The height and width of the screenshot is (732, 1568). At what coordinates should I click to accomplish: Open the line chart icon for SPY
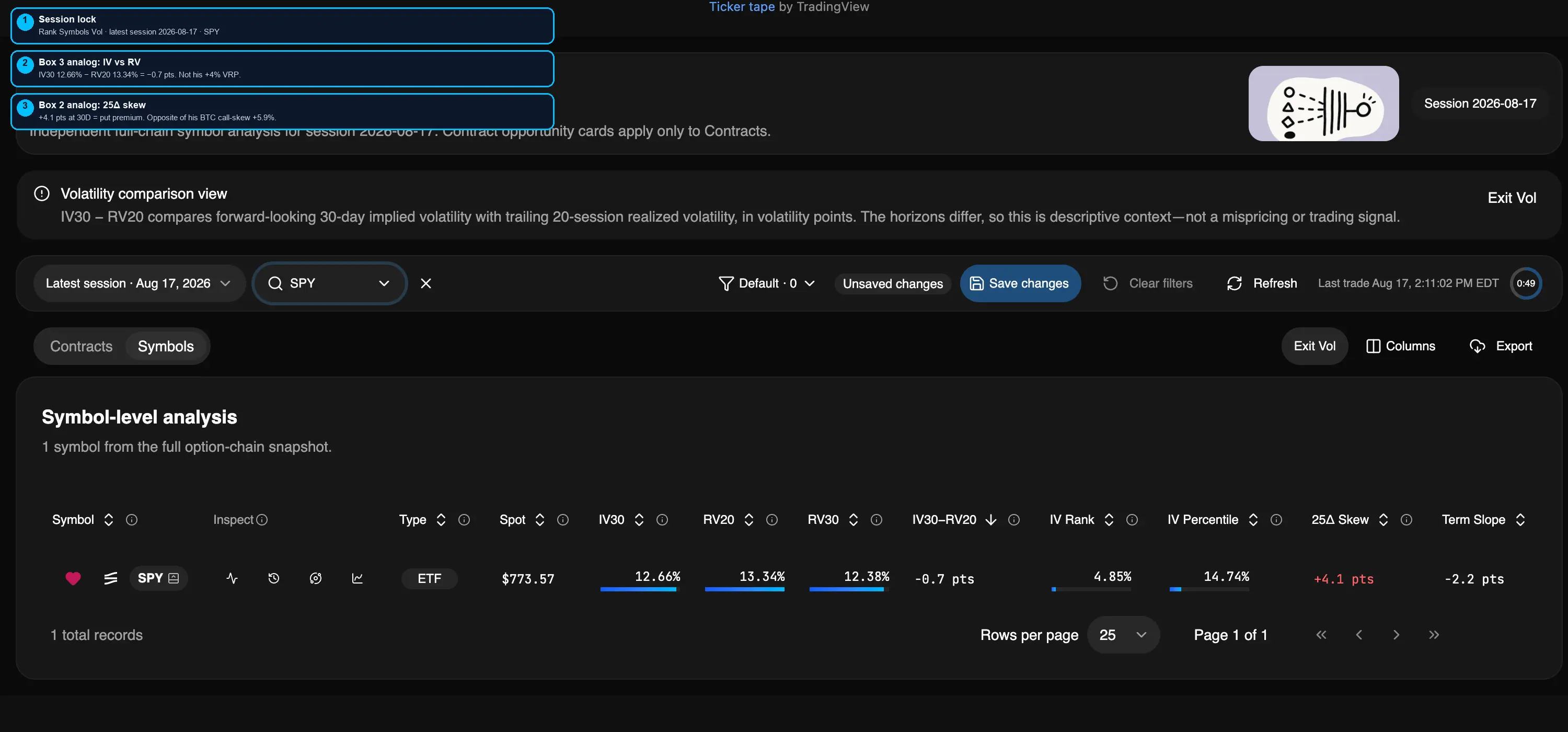[358, 578]
